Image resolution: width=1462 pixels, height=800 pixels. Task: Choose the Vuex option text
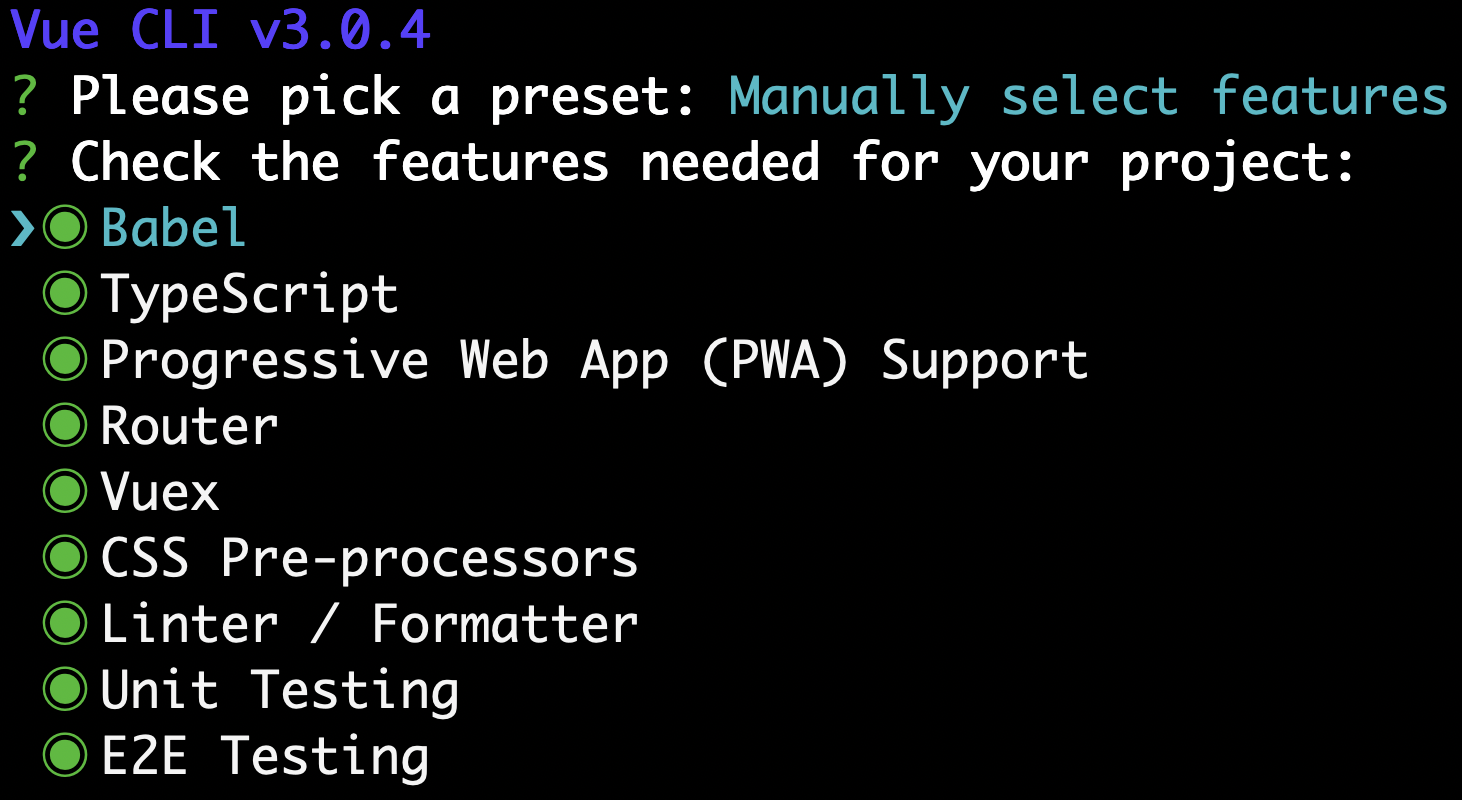tap(160, 492)
